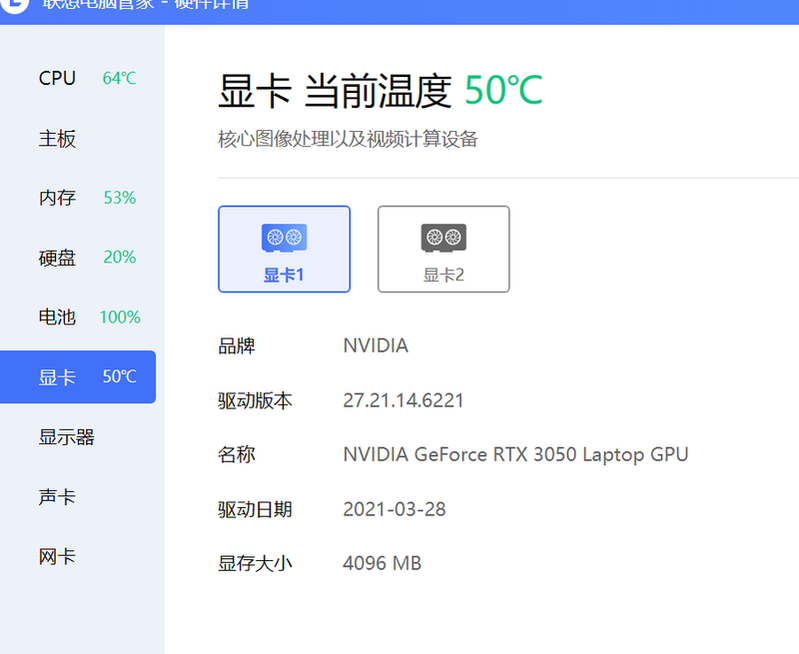Image resolution: width=799 pixels, height=654 pixels.
Task: Click the 显存大小 video memory size label
Action: 255,564
